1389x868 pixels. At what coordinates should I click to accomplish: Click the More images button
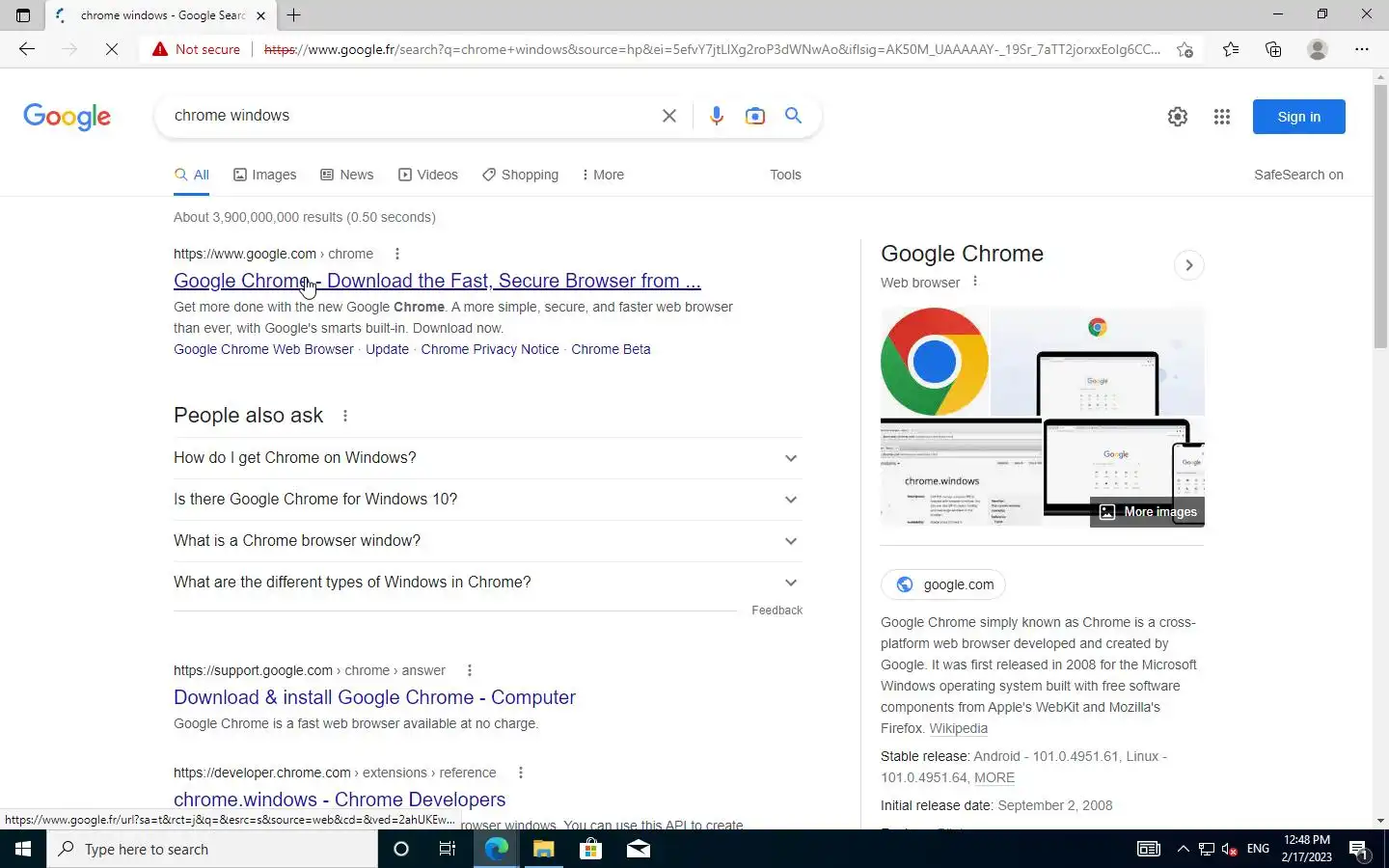[1148, 512]
